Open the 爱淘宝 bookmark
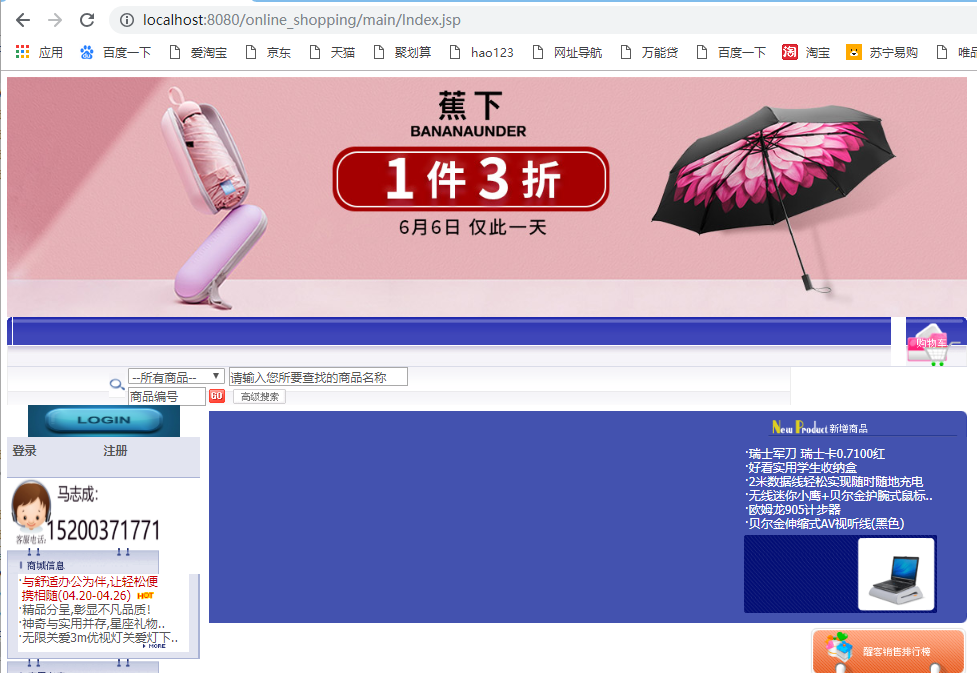The width and height of the screenshot is (977, 673). pos(198,52)
